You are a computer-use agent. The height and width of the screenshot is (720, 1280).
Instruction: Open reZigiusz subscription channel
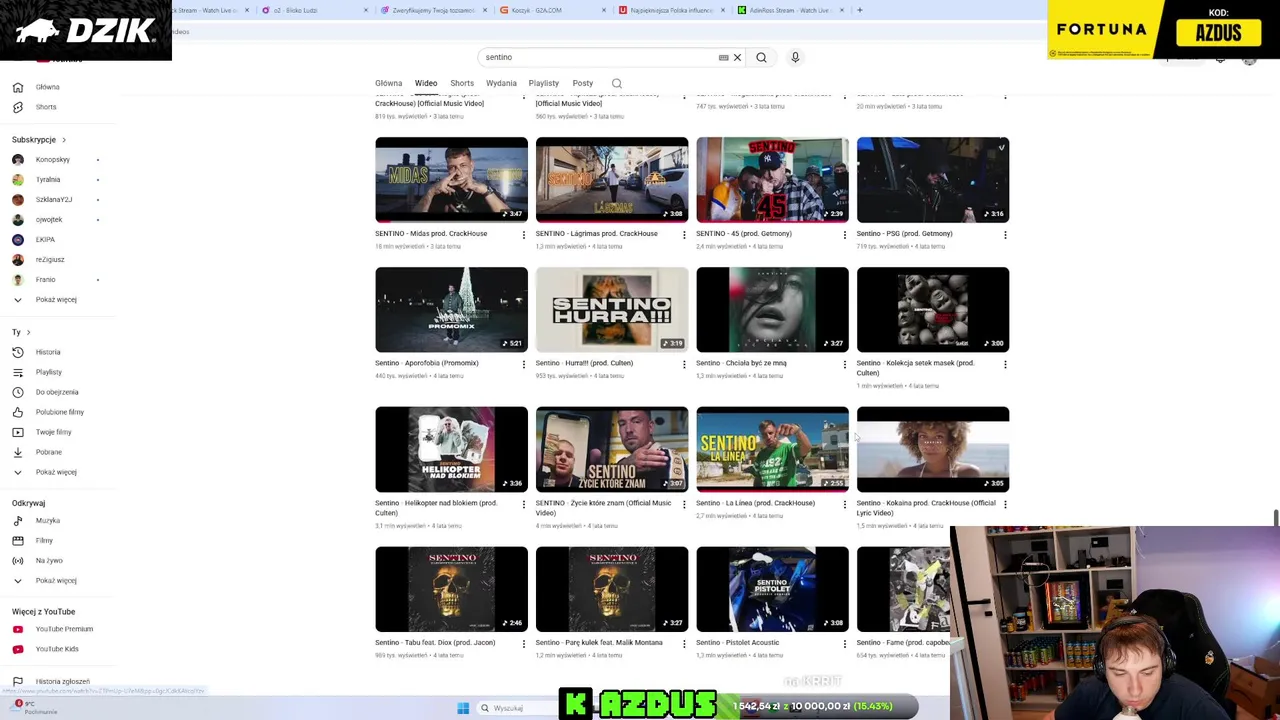(50, 260)
